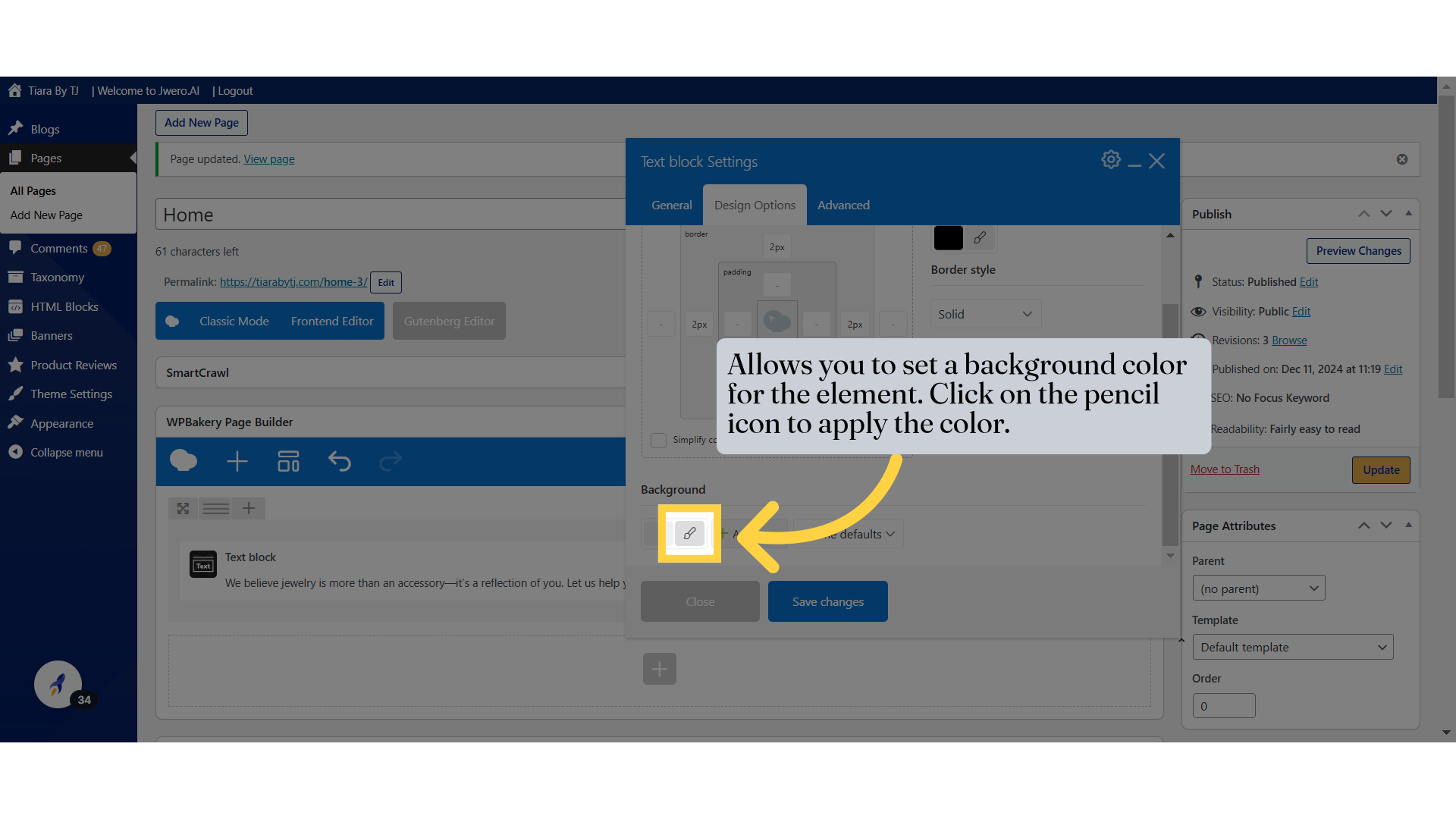Open the Text block settings gear
This screenshot has height=819, width=1456.
click(x=1111, y=160)
